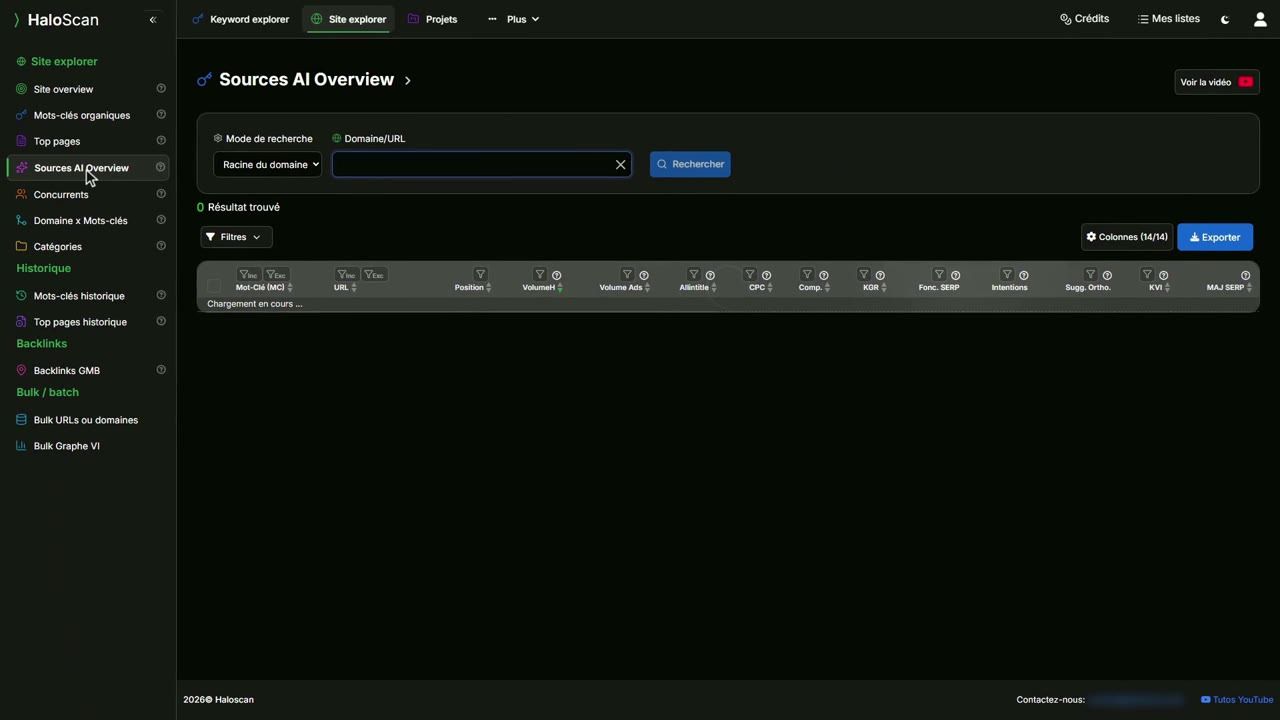Open Domaine x Mots-clés in the sidebar
Image resolution: width=1280 pixels, height=720 pixels.
(x=81, y=220)
